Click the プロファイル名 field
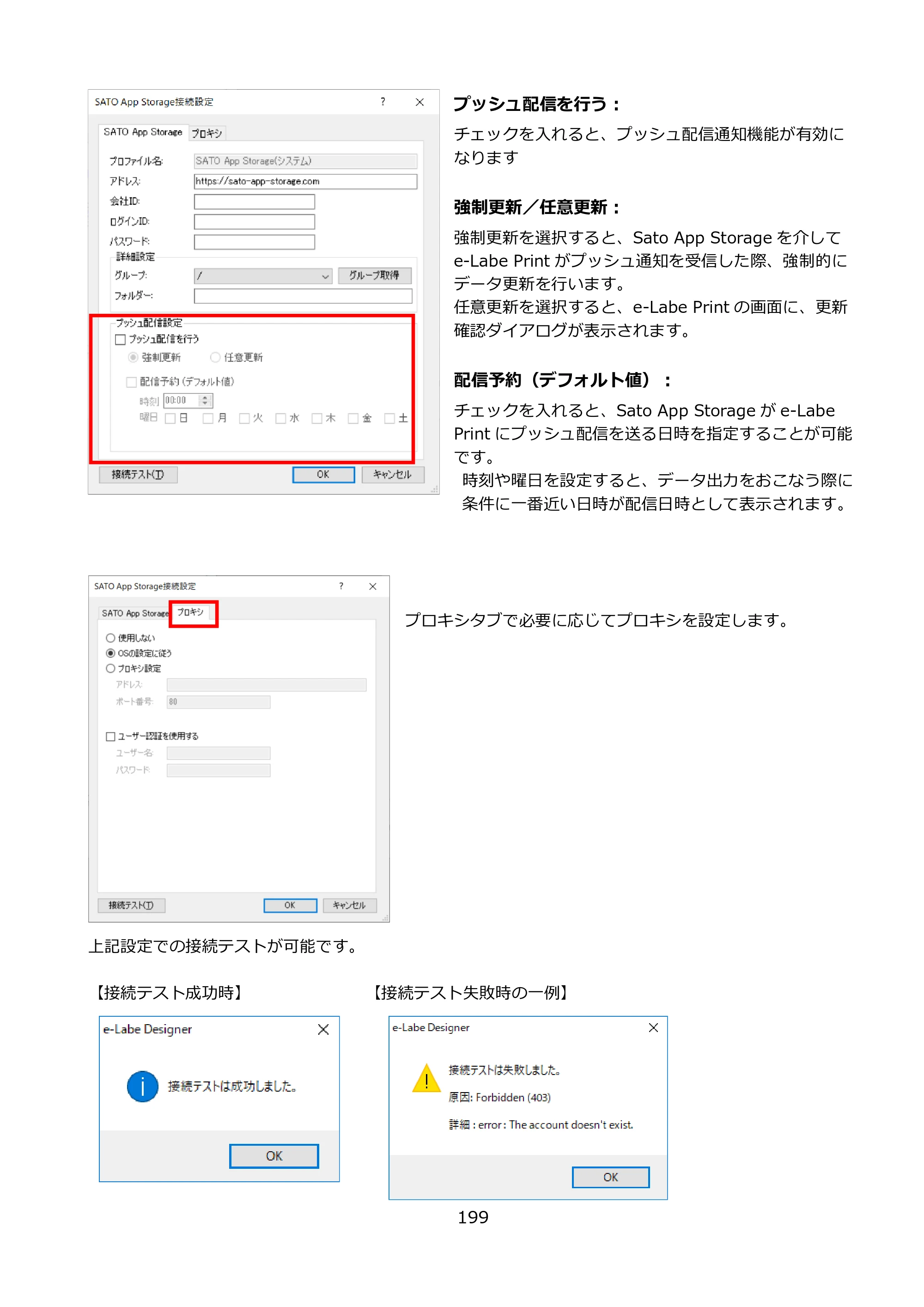Screen dimensions: 924x1307 click(305, 161)
